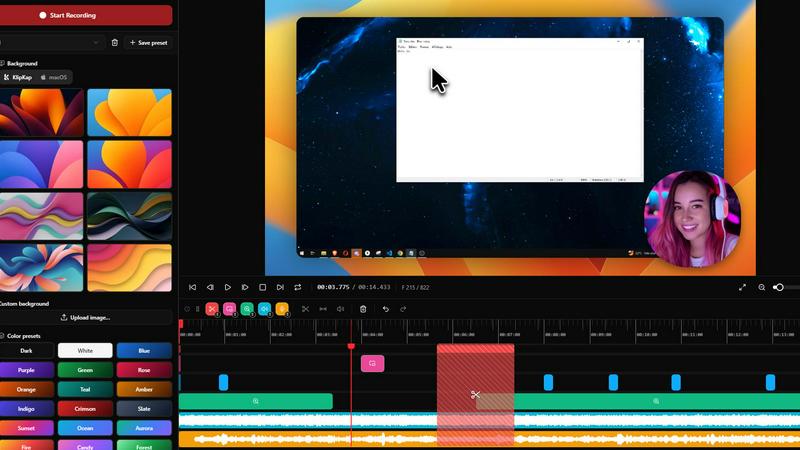Switch to the macOS backgrounds tab

point(54,78)
